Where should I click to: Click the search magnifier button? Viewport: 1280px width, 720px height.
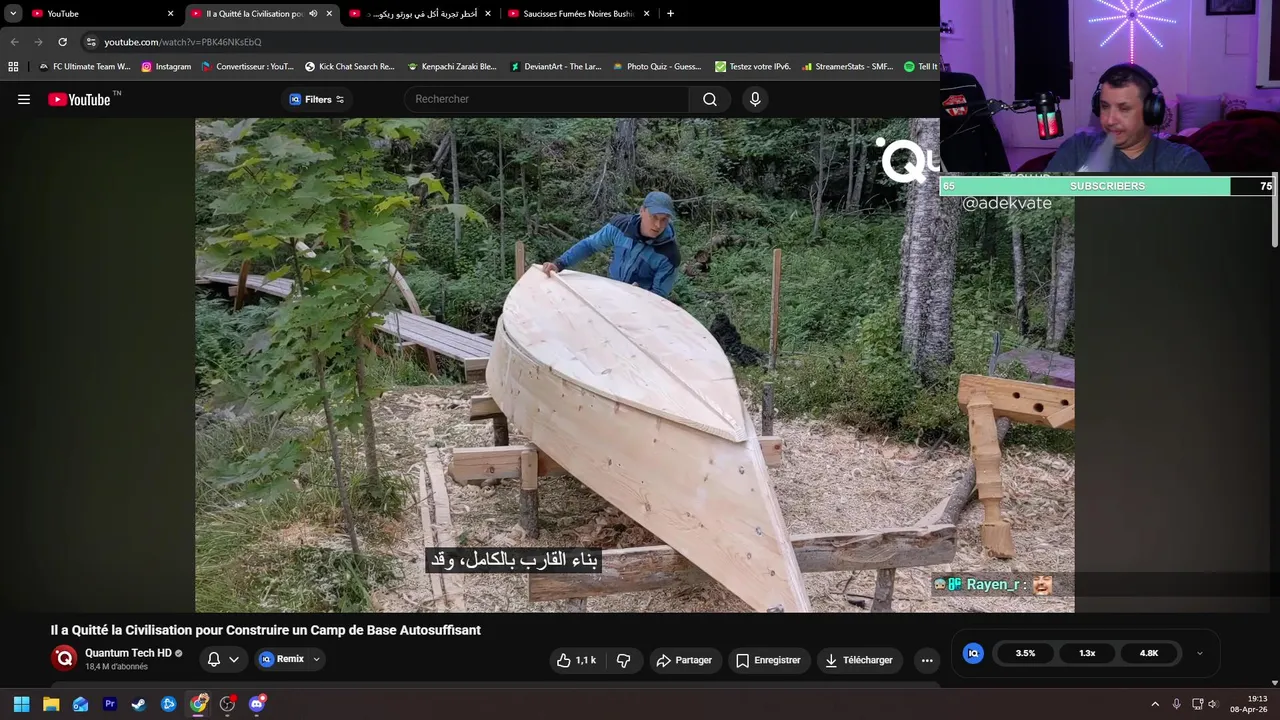(710, 99)
